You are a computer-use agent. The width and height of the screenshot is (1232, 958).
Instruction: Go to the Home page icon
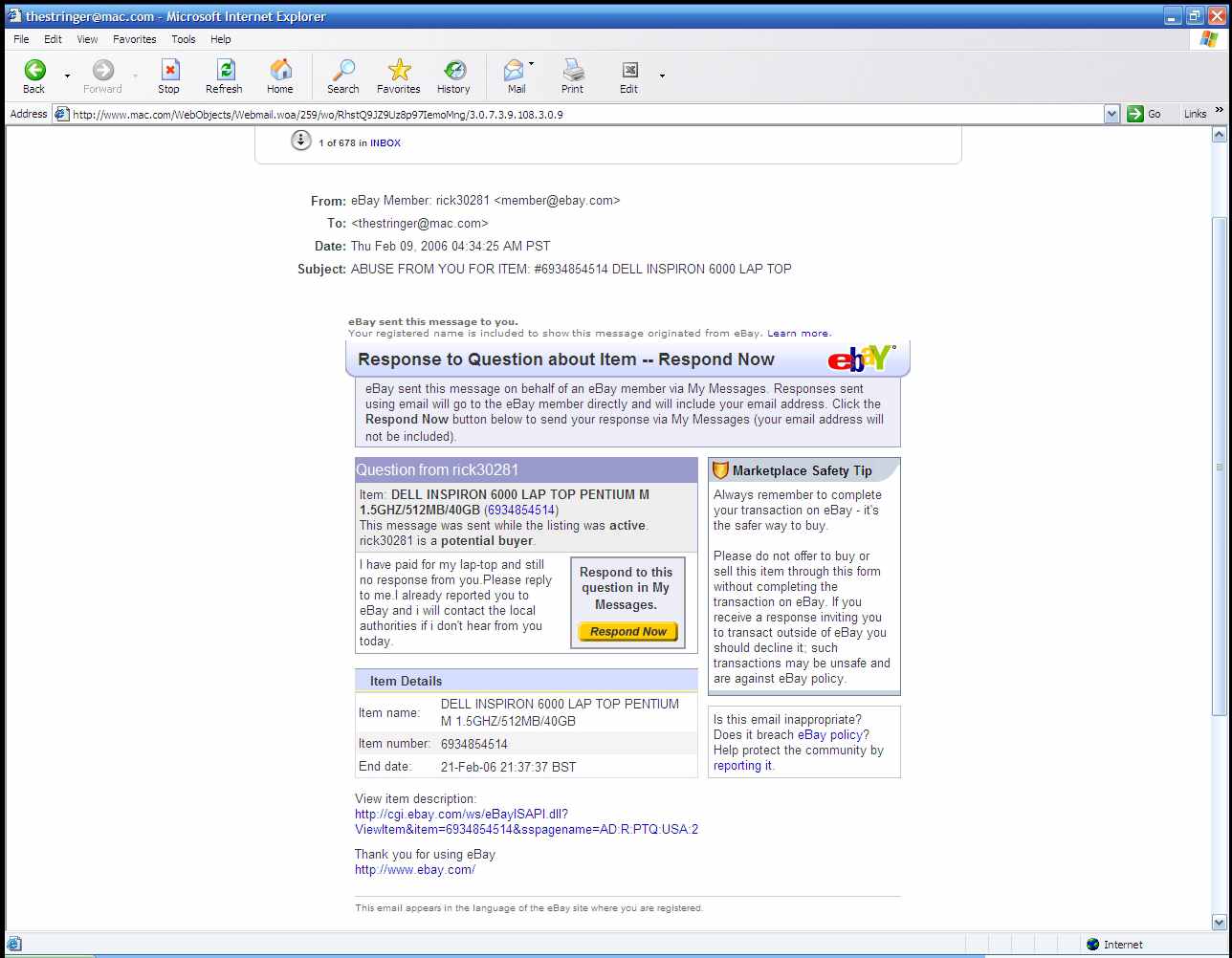280,70
